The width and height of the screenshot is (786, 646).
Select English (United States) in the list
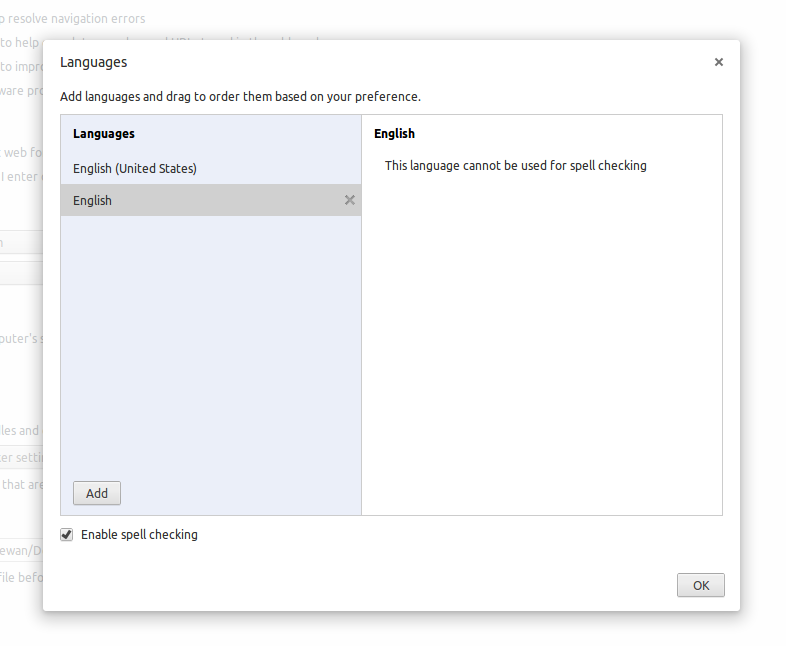point(135,168)
